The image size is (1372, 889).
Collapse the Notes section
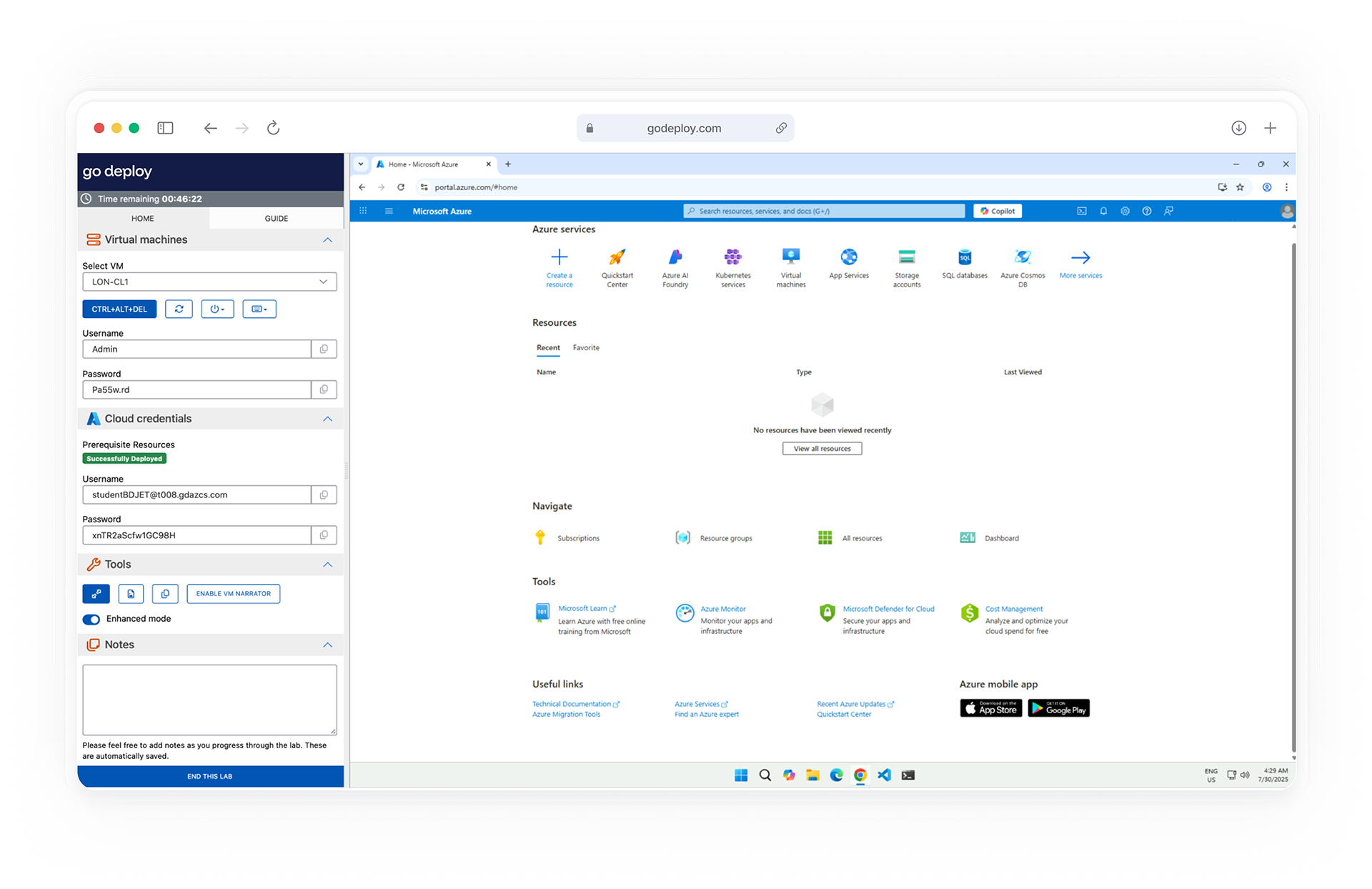pyautogui.click(x=327, y=645)
